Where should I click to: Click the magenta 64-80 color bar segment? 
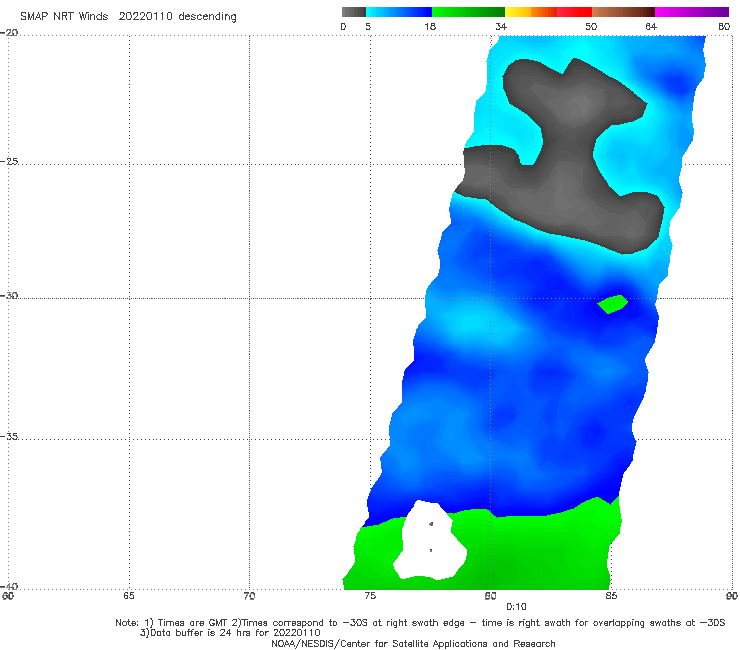click(x=692, y=12)
